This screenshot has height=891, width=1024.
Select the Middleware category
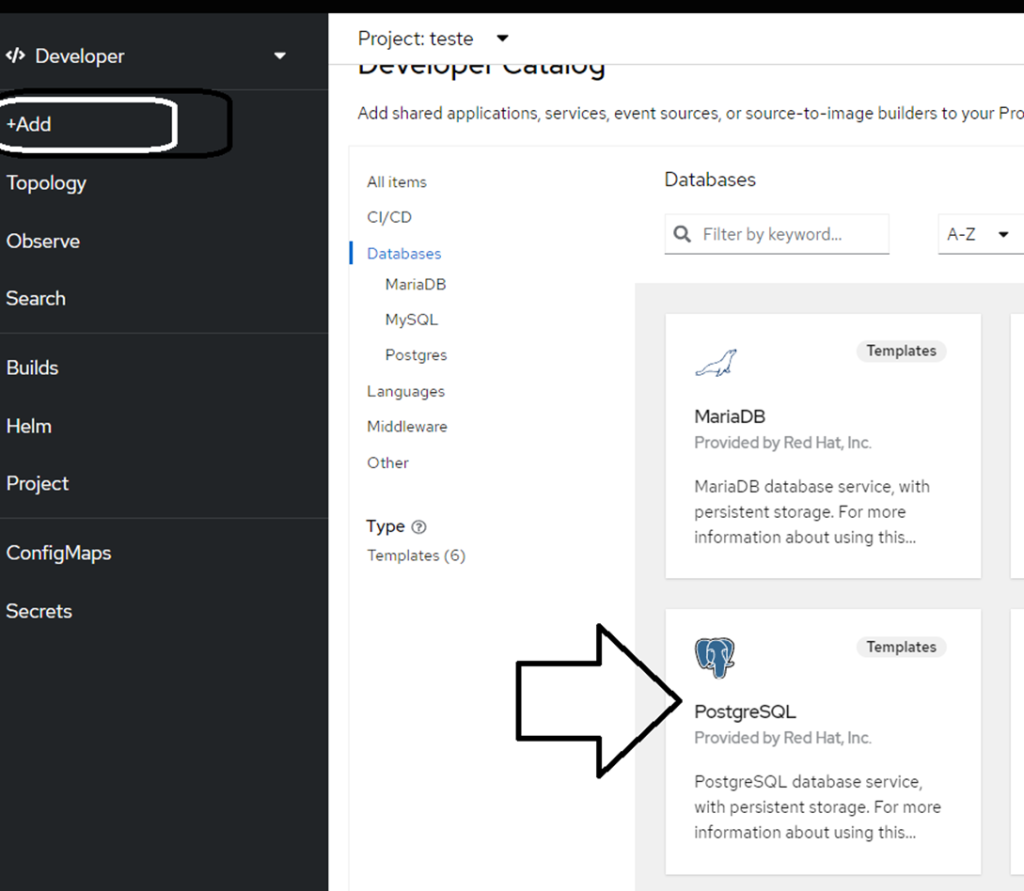pyautogui.click(x=407, y=427)
